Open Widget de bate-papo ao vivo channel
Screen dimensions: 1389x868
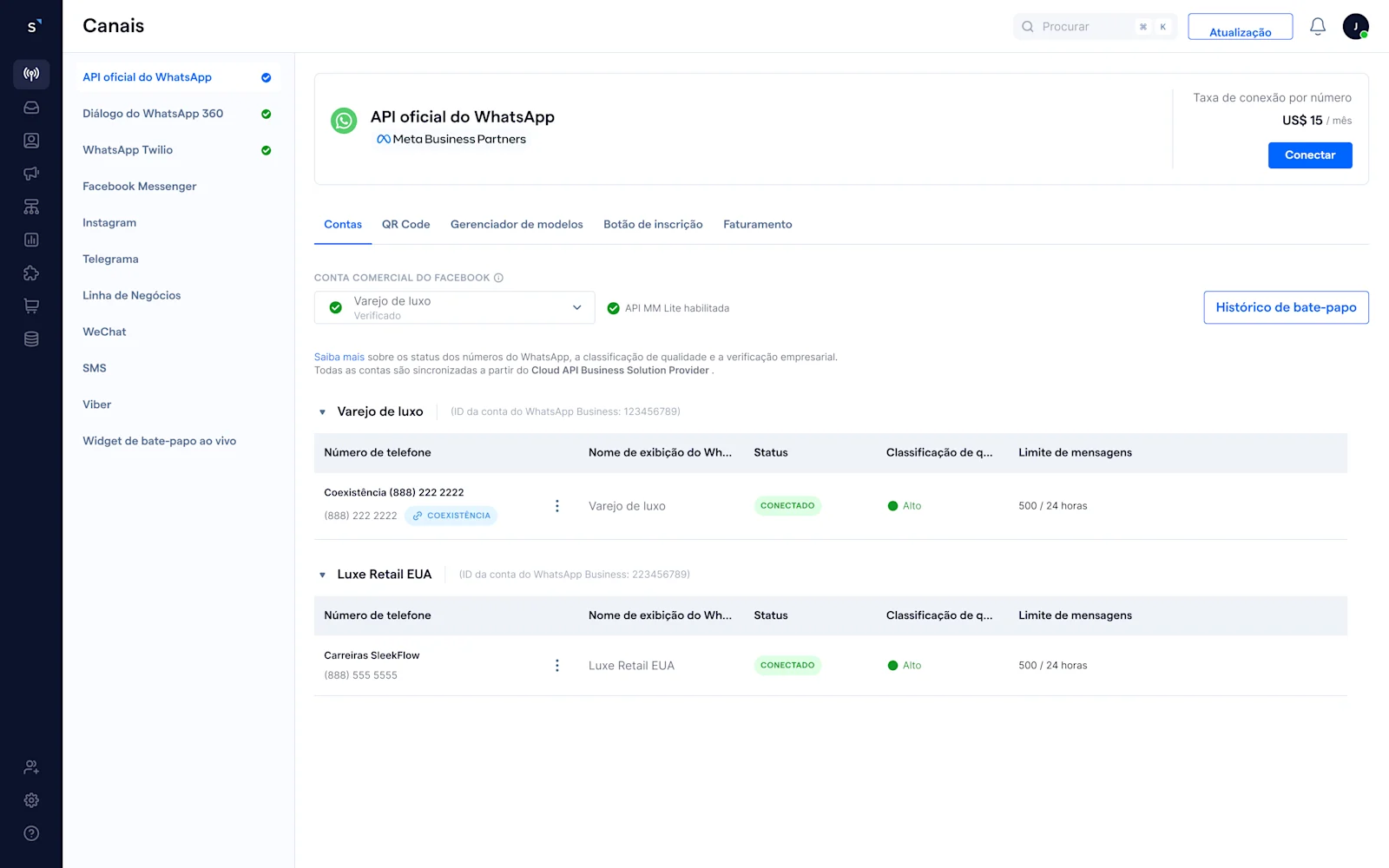tap(177, 442)
